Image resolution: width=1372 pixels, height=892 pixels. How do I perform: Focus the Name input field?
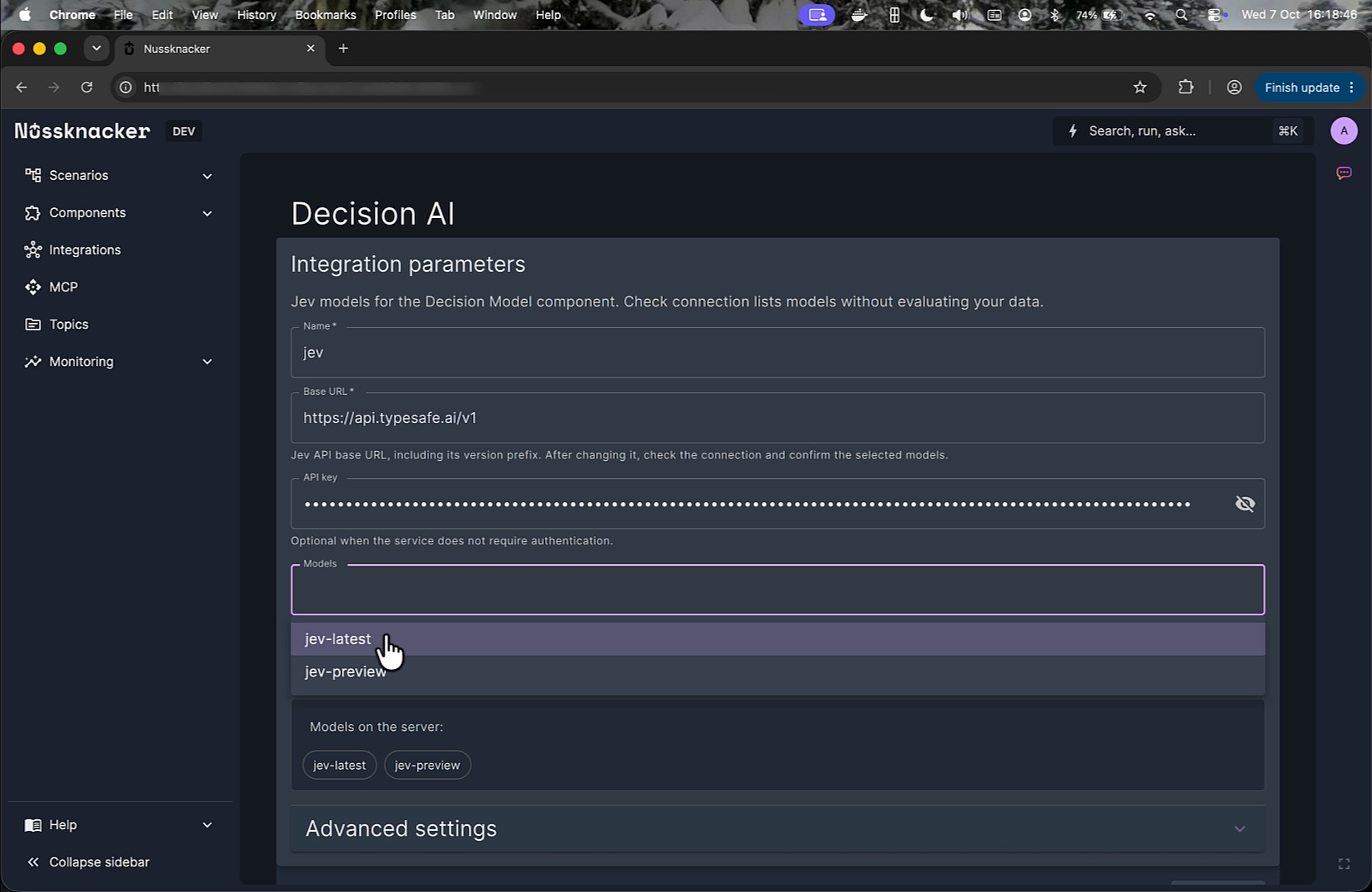(778, 353)
